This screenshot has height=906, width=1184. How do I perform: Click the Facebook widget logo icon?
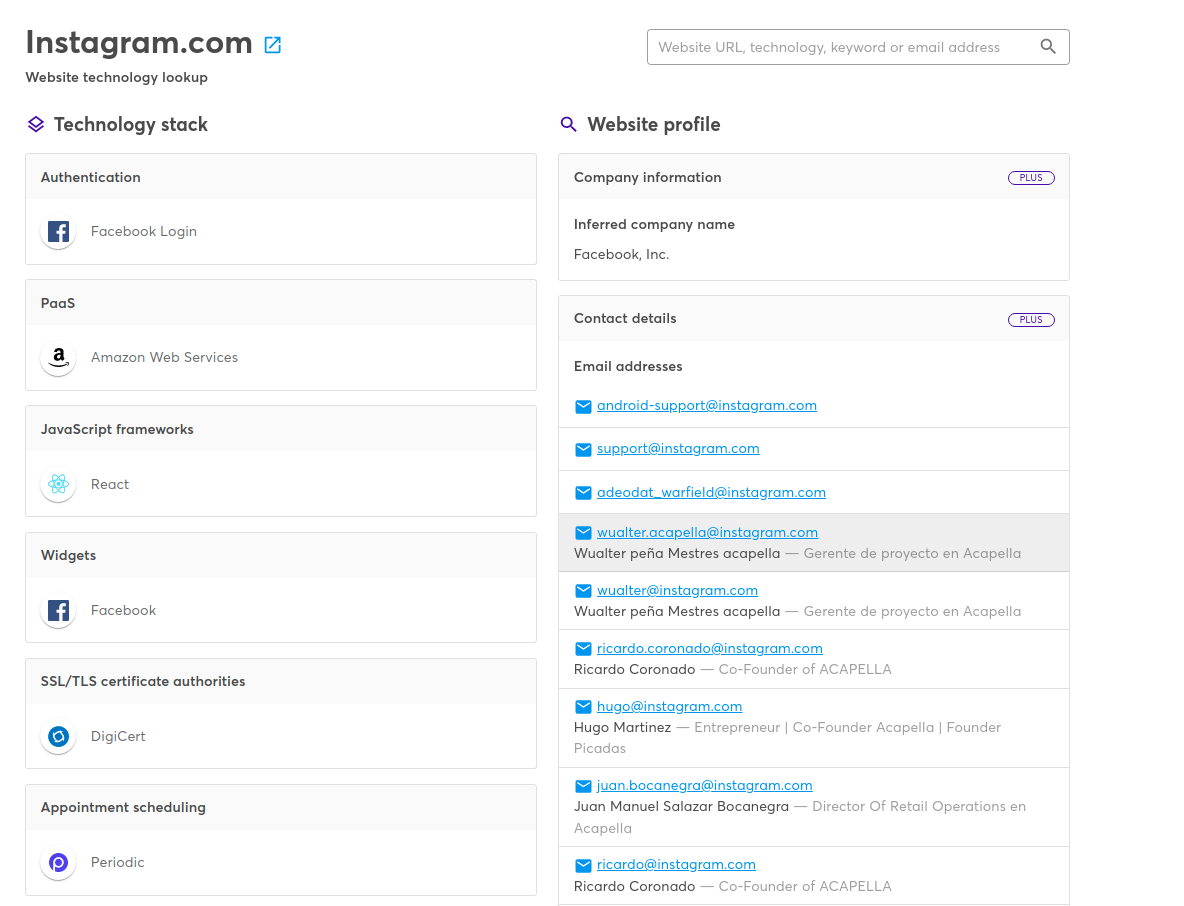coord(58,610)
